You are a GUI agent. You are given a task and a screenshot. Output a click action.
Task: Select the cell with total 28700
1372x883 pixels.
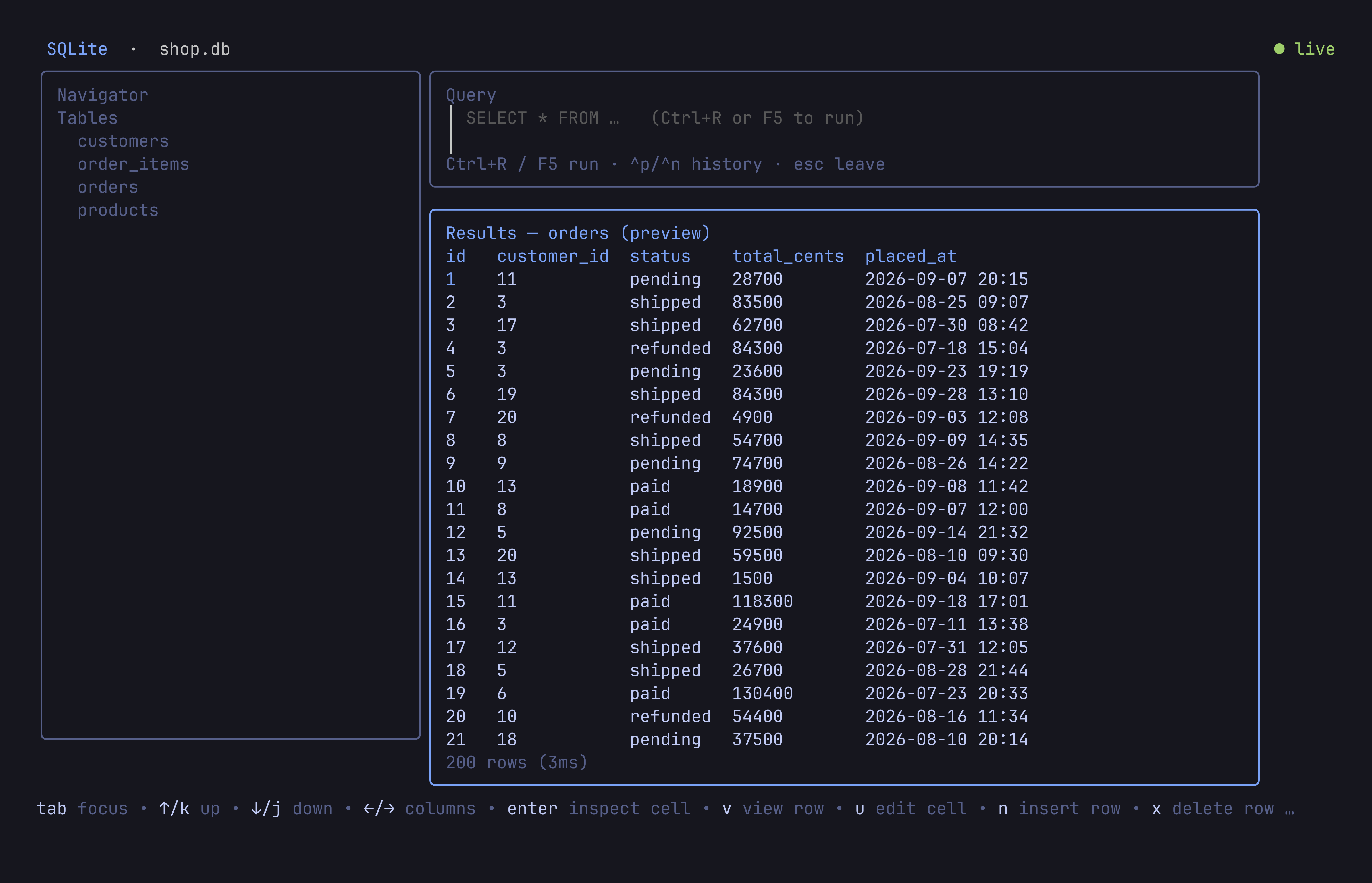[x=757, y=279]
